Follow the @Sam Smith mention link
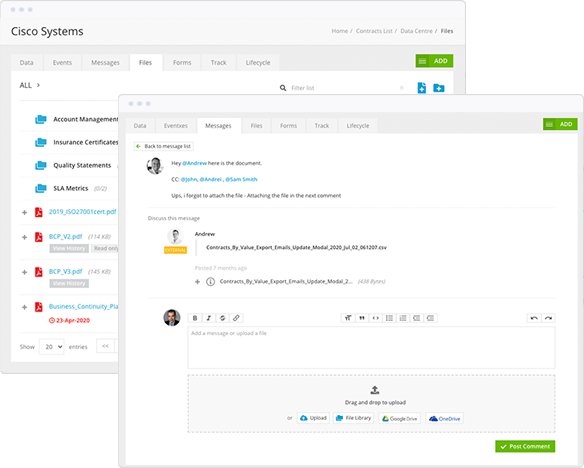584x468 pixels. pyautogui.click(x=241, y=179)
